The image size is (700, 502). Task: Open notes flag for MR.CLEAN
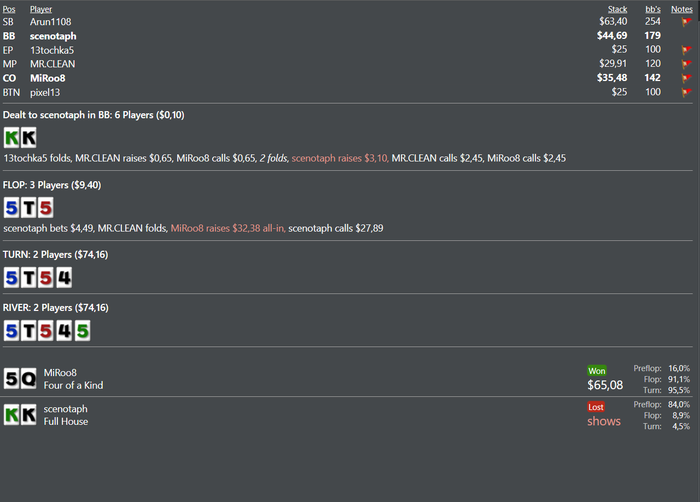click(686, 63)
